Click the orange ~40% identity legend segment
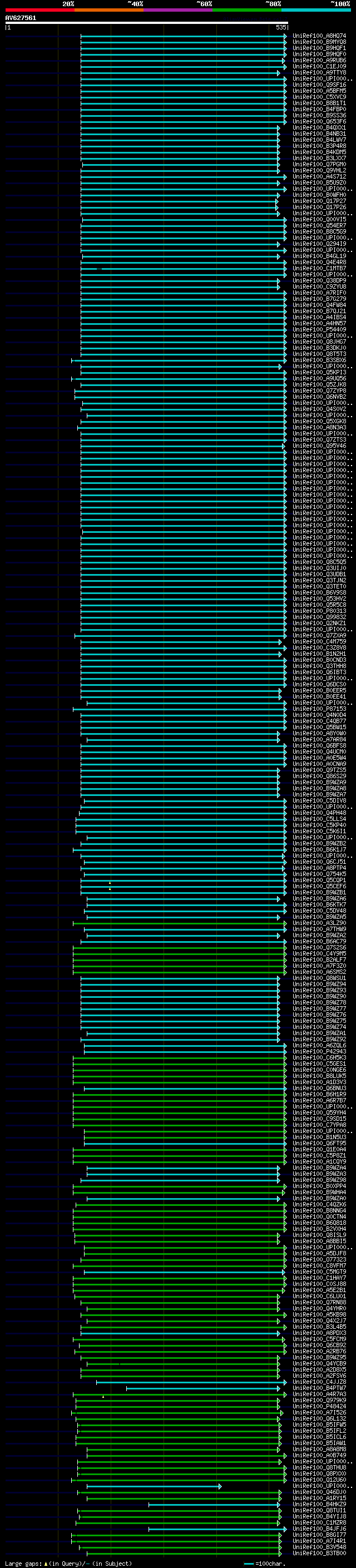Image resolution: width=356 pixels, height=1568 pixels. coord(109,10)
